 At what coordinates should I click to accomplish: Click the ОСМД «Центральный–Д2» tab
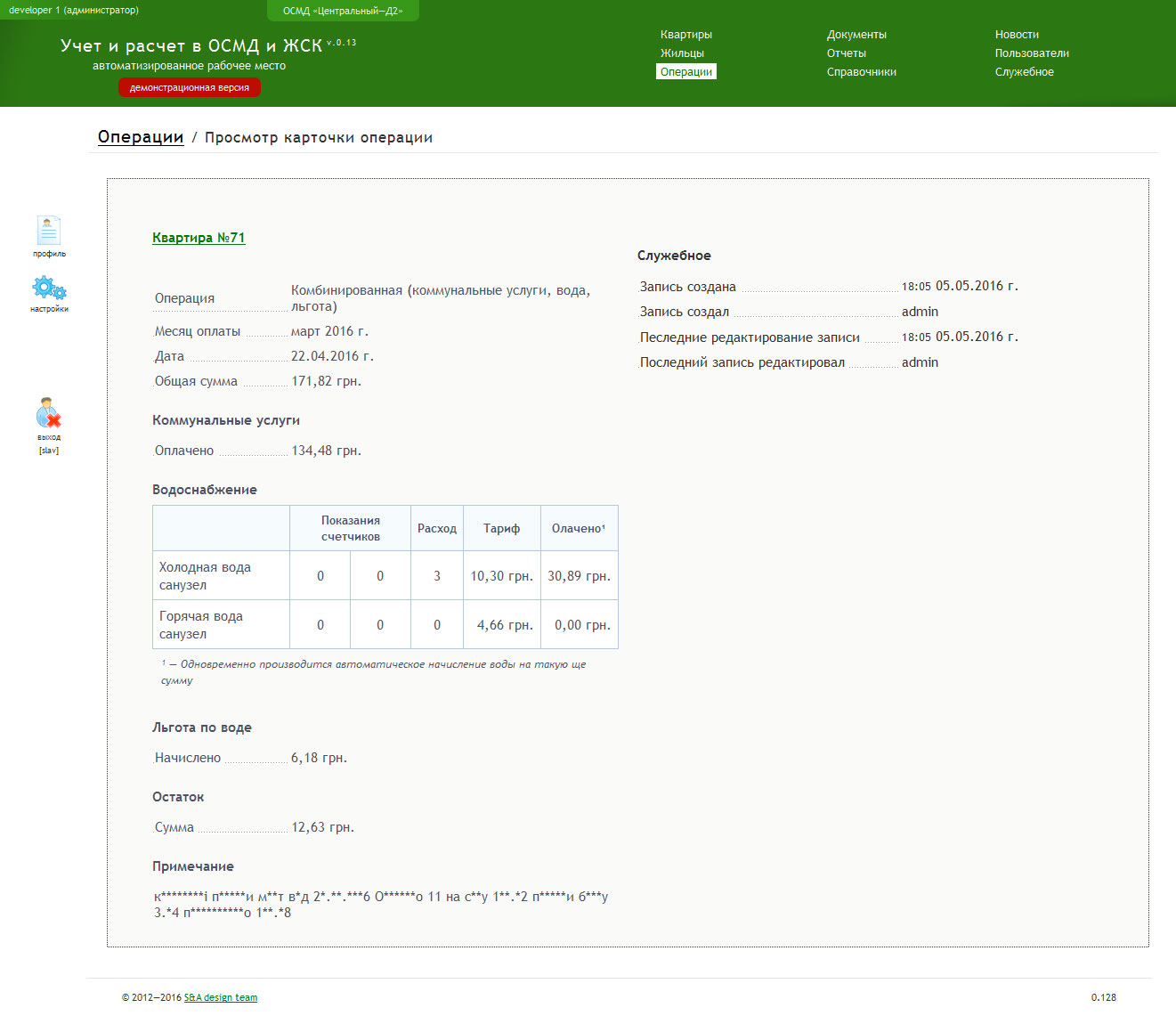(x=343, y=11)
